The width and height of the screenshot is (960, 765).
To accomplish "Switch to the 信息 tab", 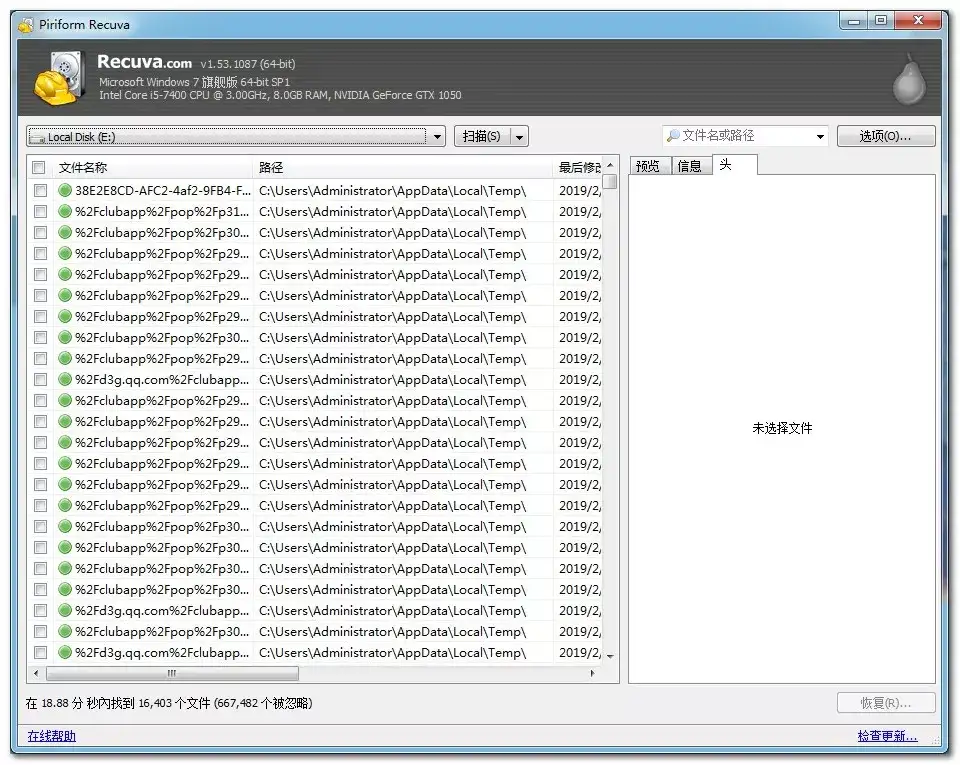I will pyautogui.click(x=690, y=166).
